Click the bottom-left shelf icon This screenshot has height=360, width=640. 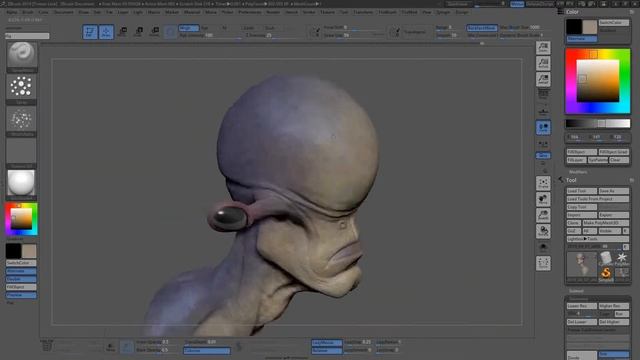(x=47, y=347)
